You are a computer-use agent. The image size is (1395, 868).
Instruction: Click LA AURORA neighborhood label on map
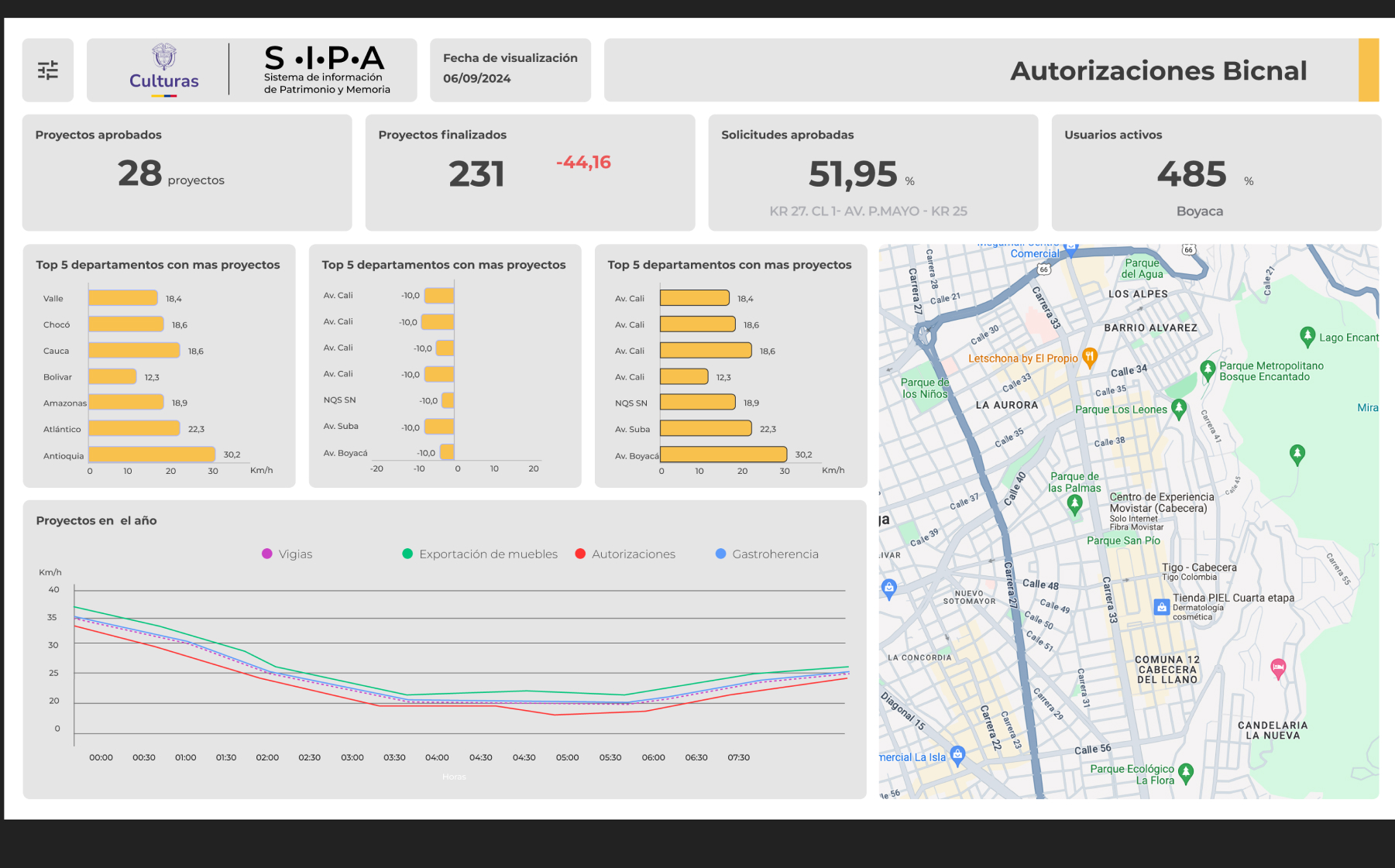coord(1006,405)
